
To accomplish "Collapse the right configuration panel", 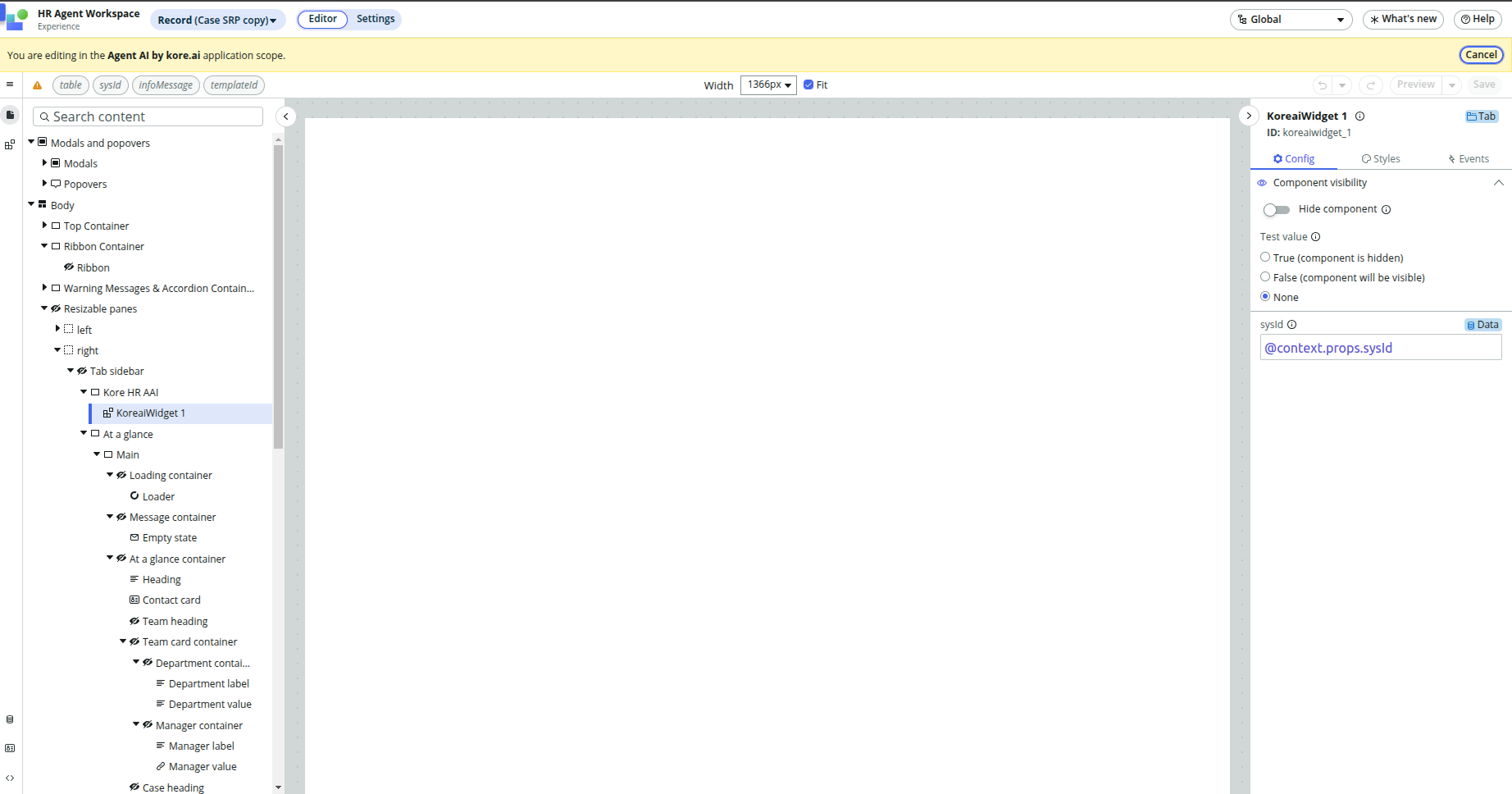I will pos(1248,116).
